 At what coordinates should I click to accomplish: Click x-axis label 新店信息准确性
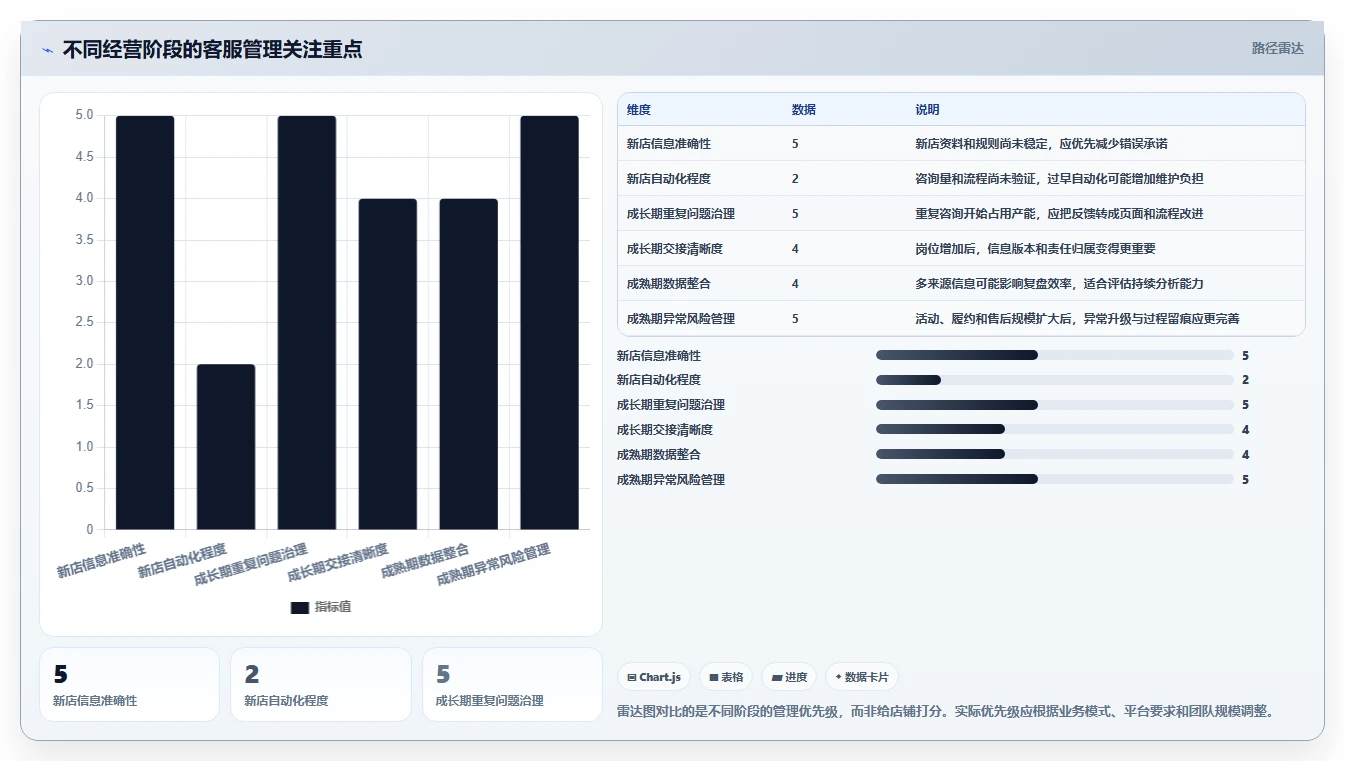click(x=101, y=561)
